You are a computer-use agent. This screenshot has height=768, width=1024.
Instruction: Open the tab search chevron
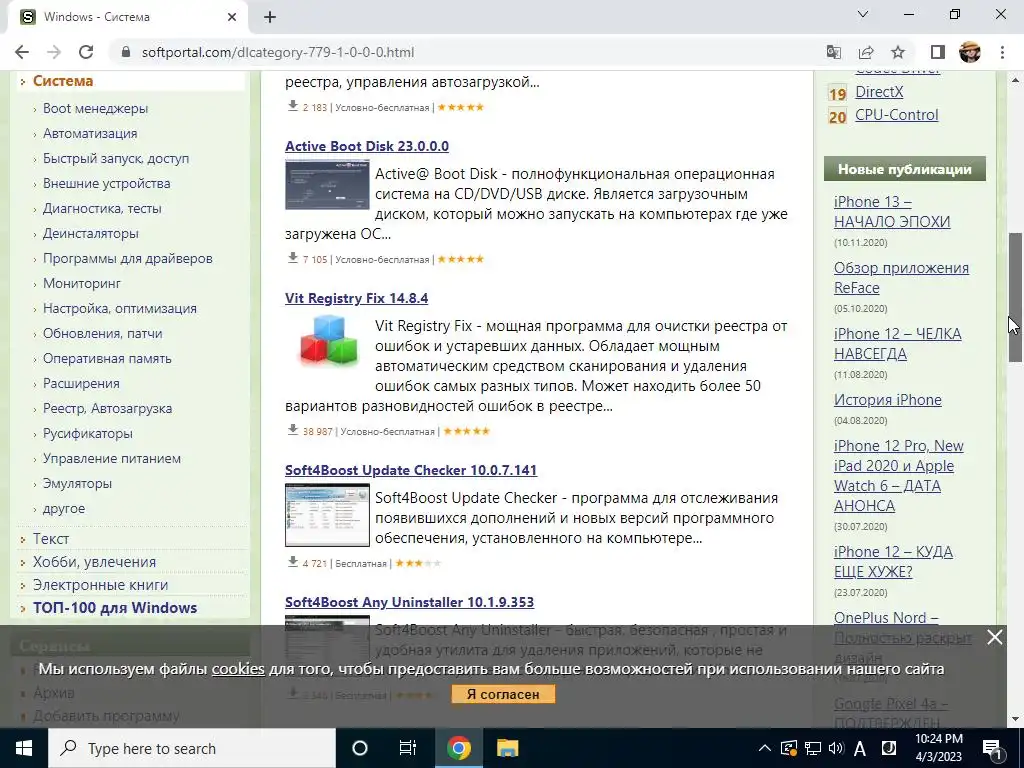coord(863,14)
